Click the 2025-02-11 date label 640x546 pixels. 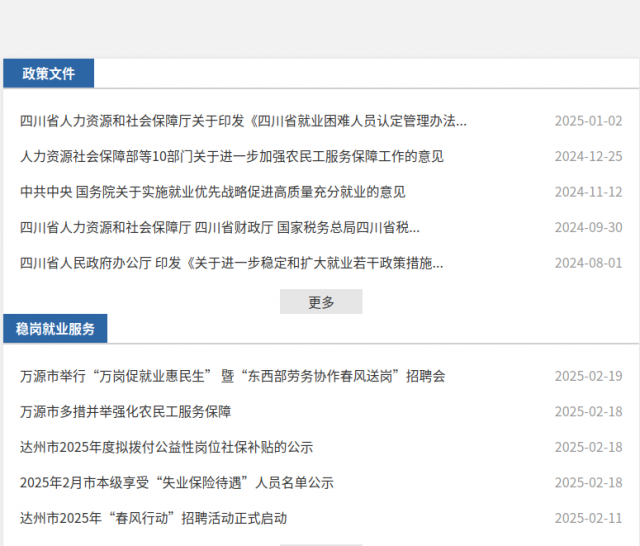coord(588,518)
